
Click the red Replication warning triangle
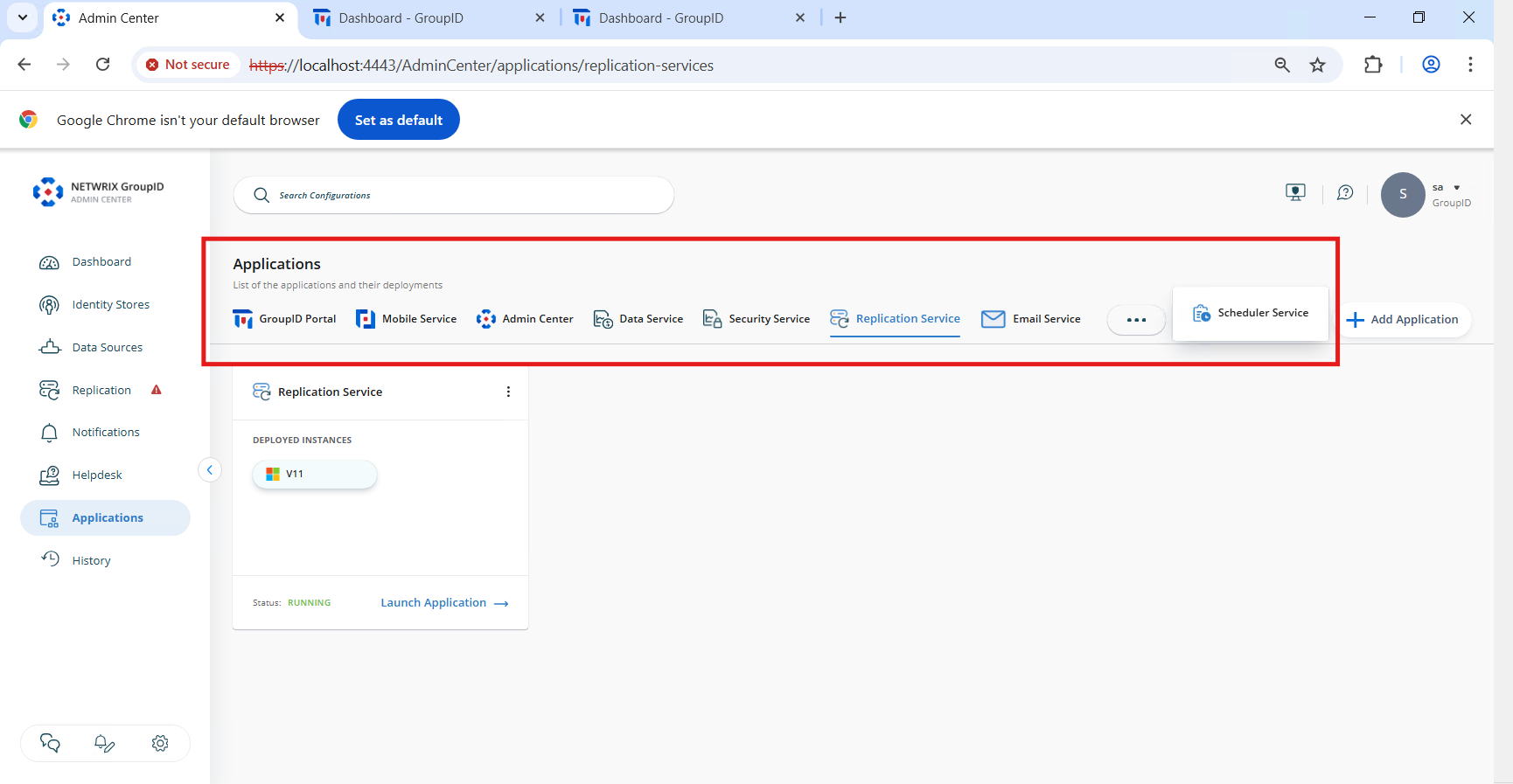[157, 390]
